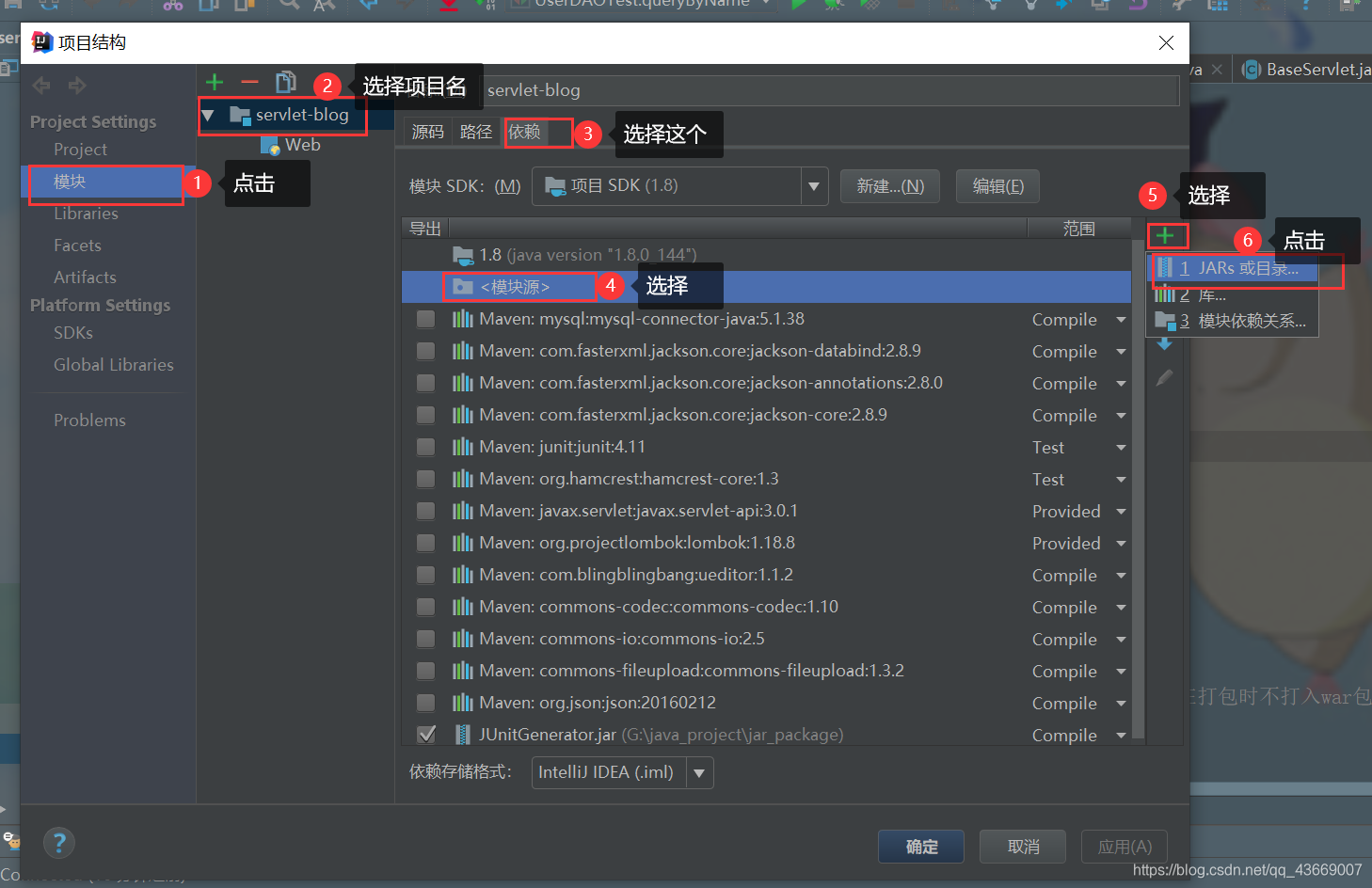Click the 确定 (OK) button
The width and height of the screenshot is (1372, 888).
(x=921, y=847)
